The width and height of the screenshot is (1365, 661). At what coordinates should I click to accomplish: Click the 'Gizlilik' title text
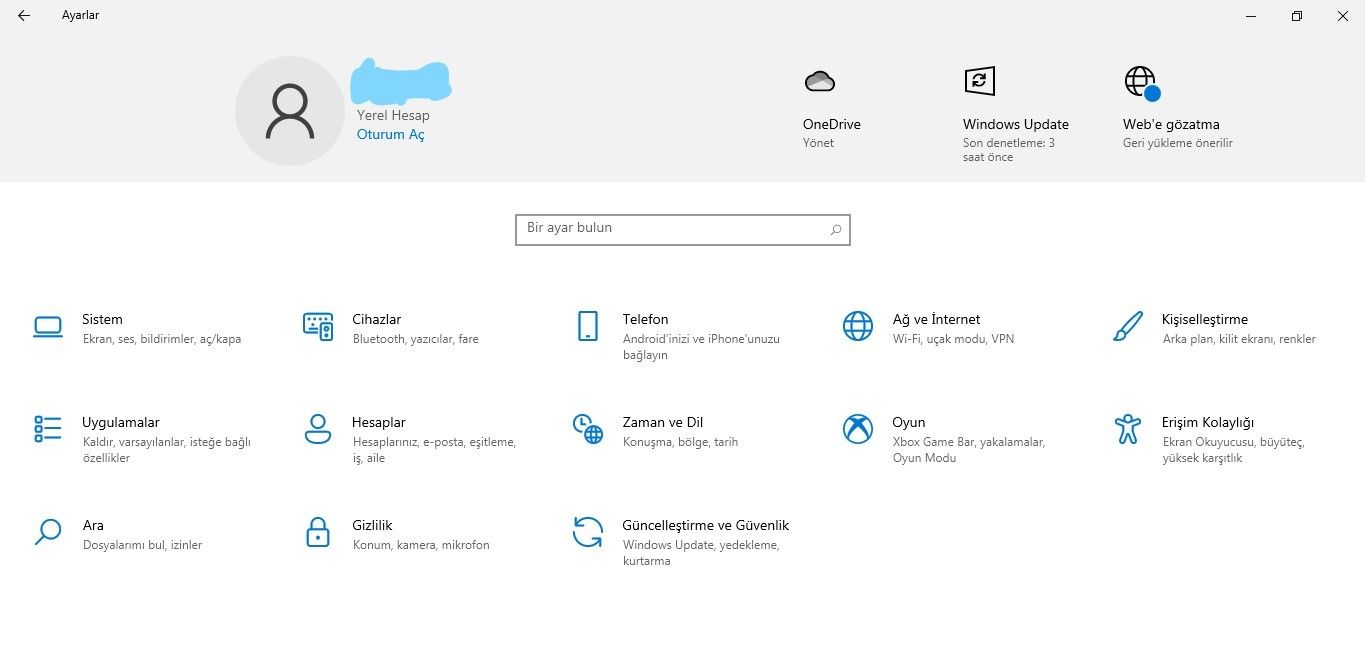click(372, 525)
